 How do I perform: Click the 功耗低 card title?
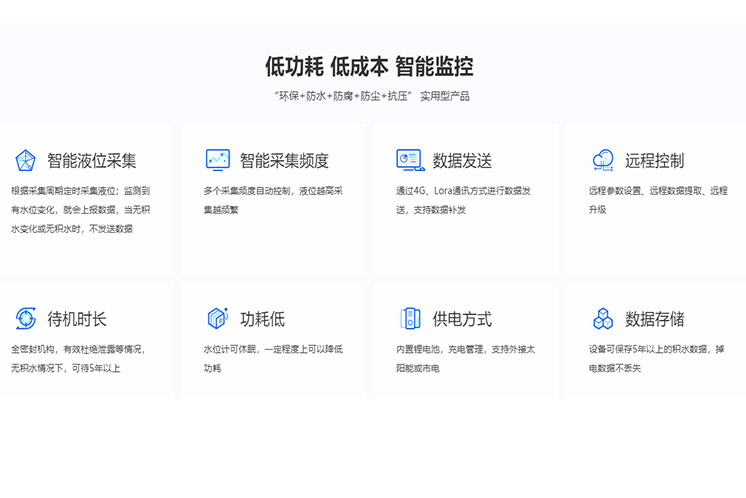coord(262,320)
